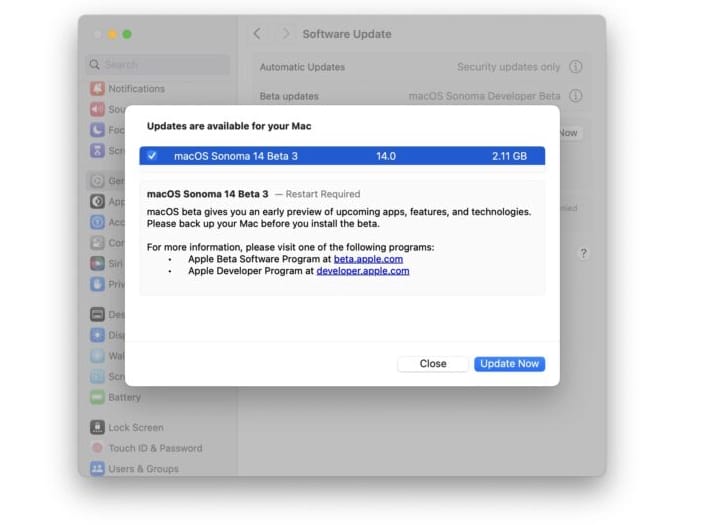The height and width of the screenshot is (525, 705).
Task: Click the Focus moon icon in sidebar
Action: pyautogui.click(x=97, y=130)
